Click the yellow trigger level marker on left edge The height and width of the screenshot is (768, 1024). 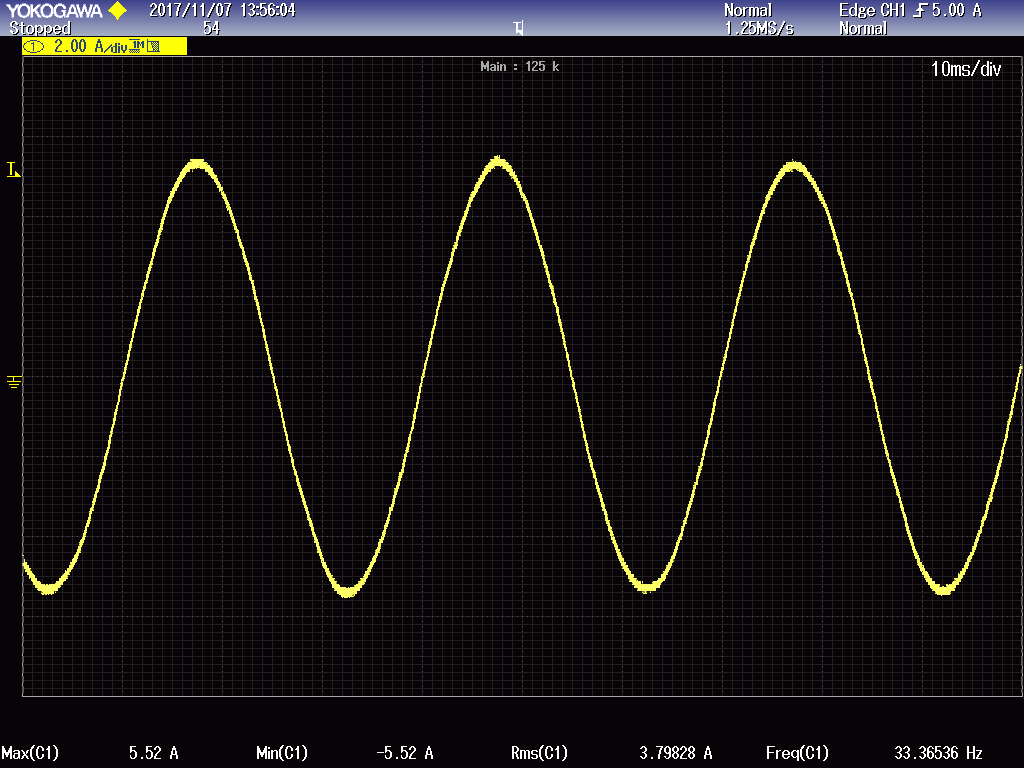pos(13,170)
